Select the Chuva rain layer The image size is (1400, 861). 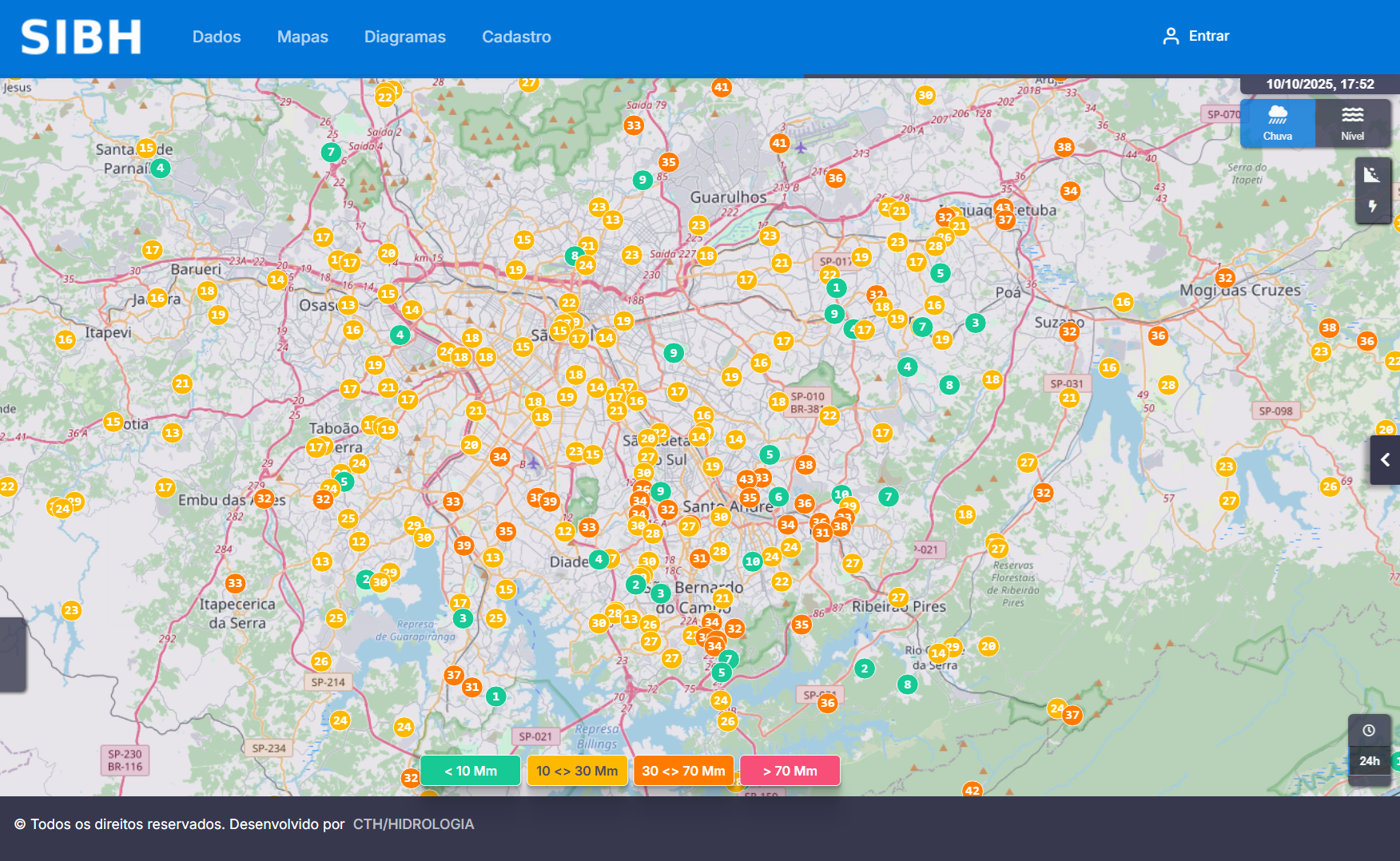[1277, 123]
